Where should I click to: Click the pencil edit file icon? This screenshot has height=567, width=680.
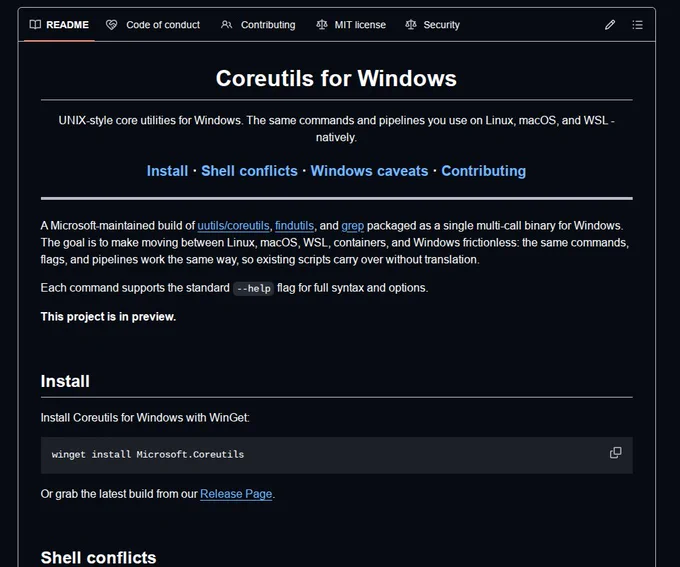[x=610, y=25]
